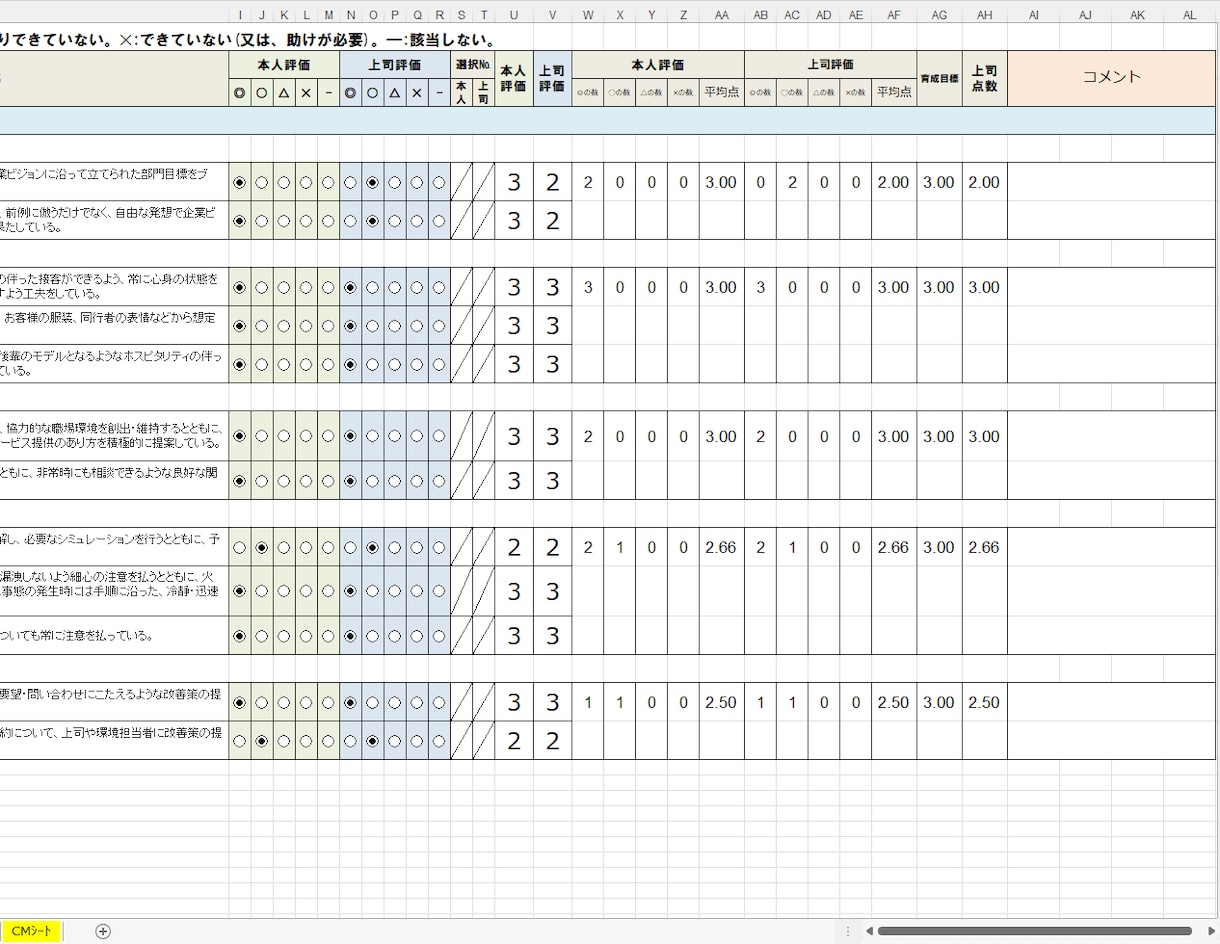The image size is (1220, 944).
Task: Click the three-dot tab bar splitter handle
Action: (848, 931)
